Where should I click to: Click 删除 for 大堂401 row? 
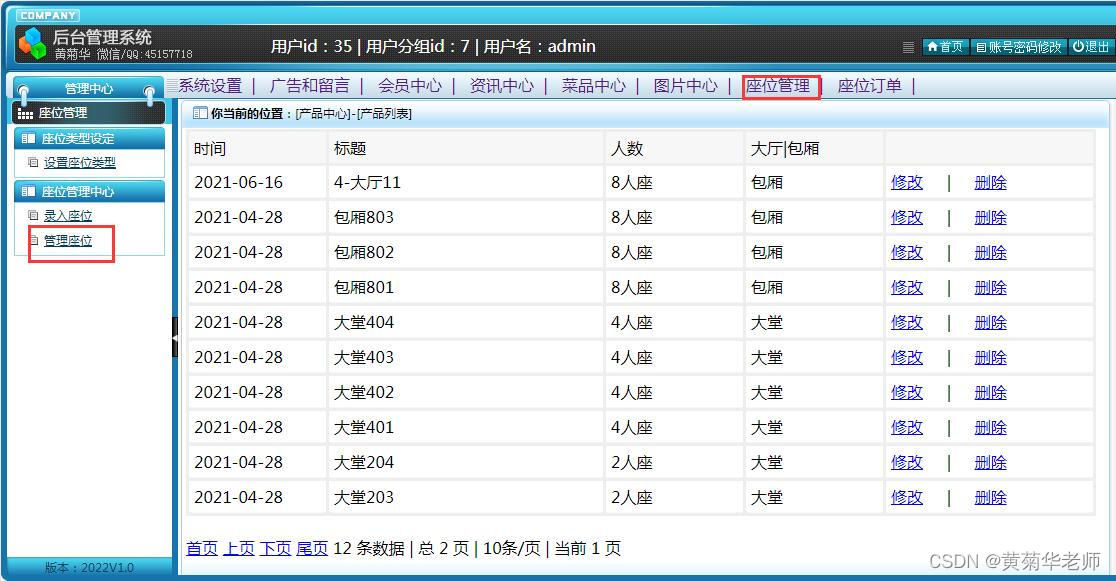click(x=990, y=427)
